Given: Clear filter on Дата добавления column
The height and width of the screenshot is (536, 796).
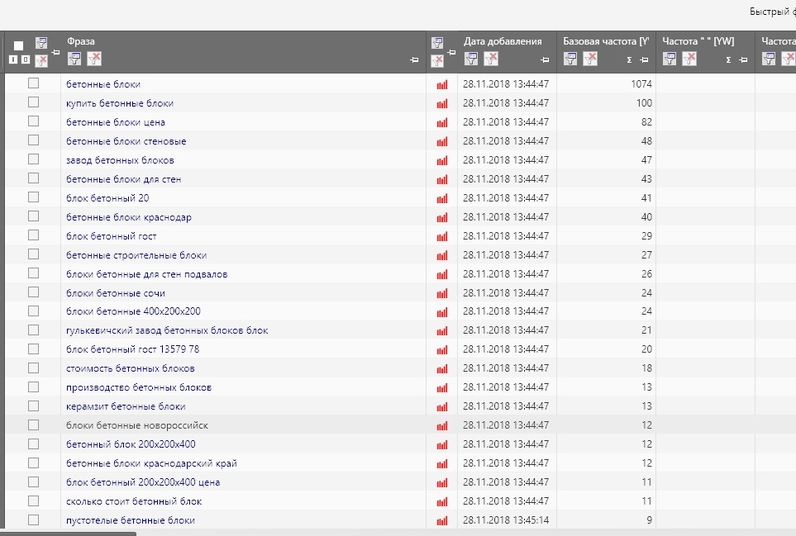Looking at the screenshot, I should point(491,59).
